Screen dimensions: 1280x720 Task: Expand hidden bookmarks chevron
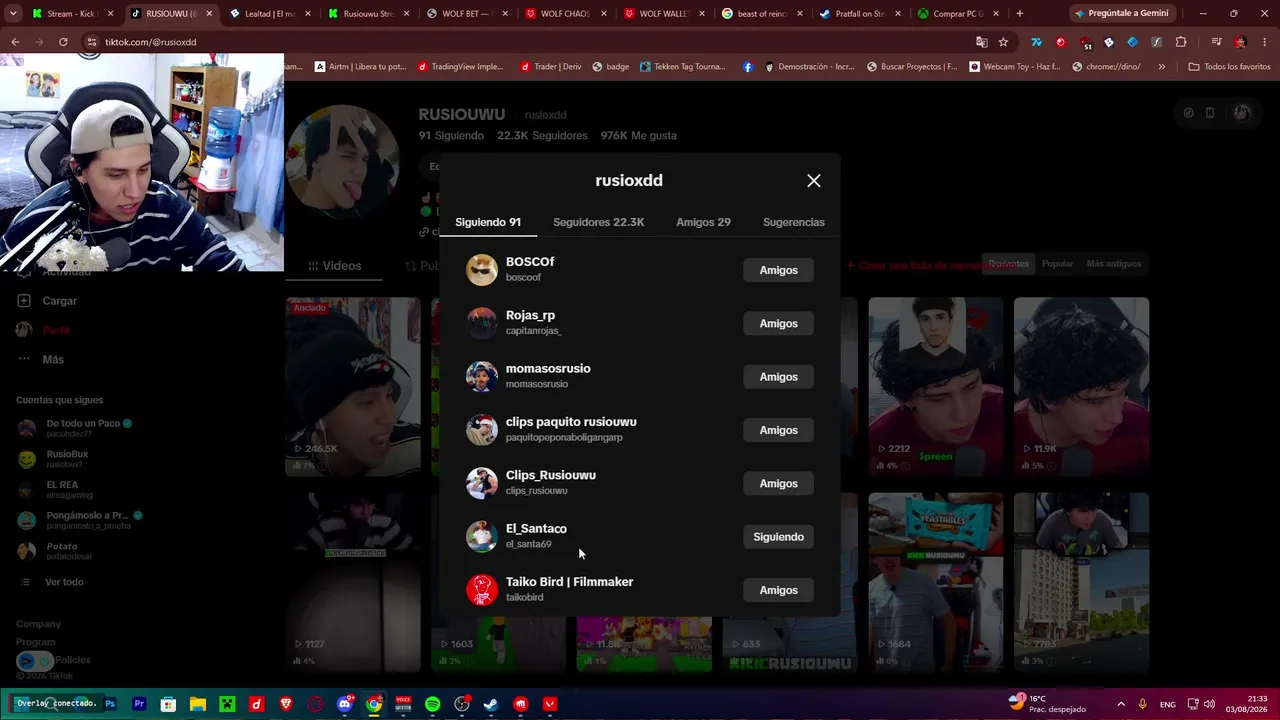pos(1161,67)
